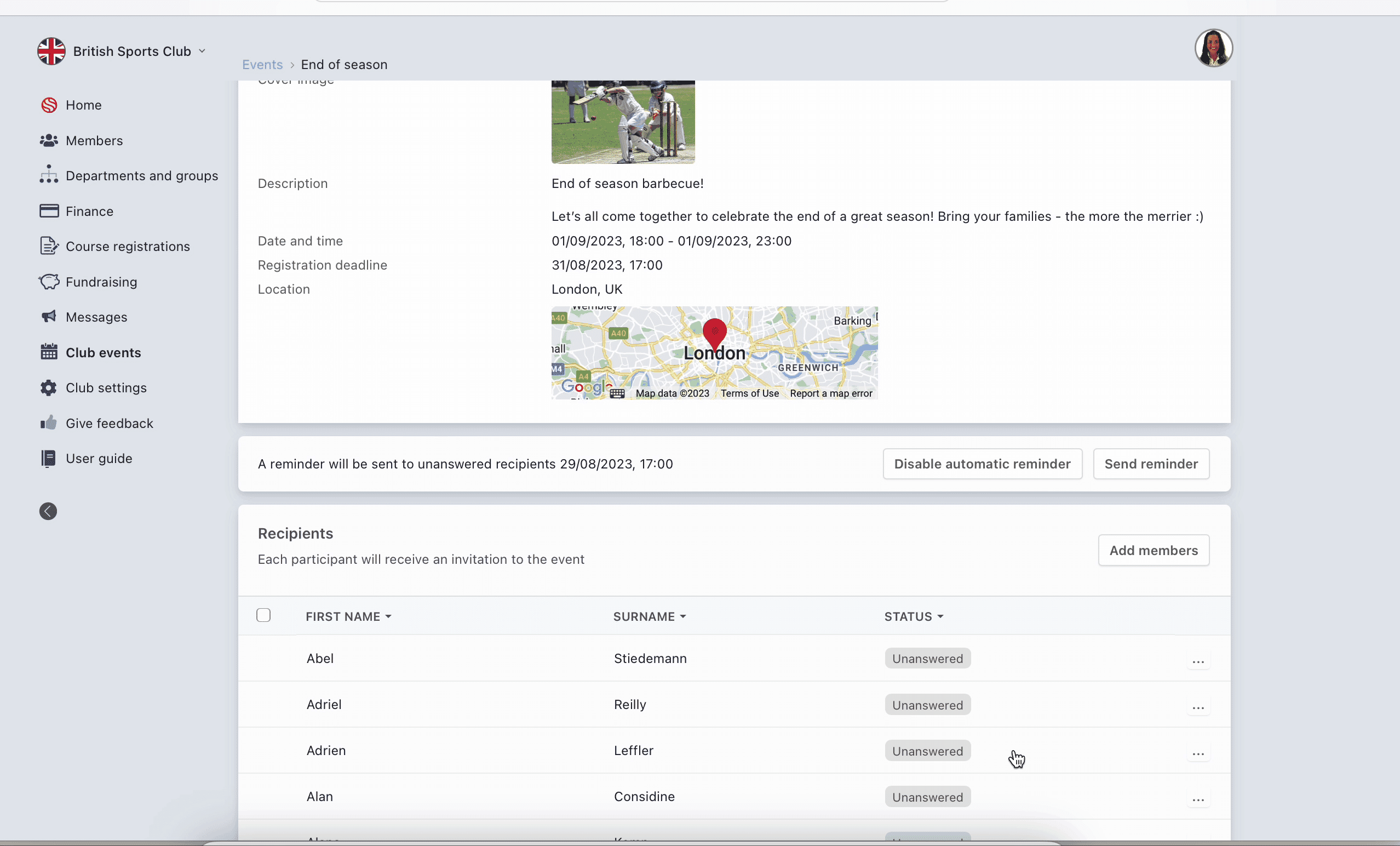
Task: Click Disable automatic reminder button
Action: (982, 464)
